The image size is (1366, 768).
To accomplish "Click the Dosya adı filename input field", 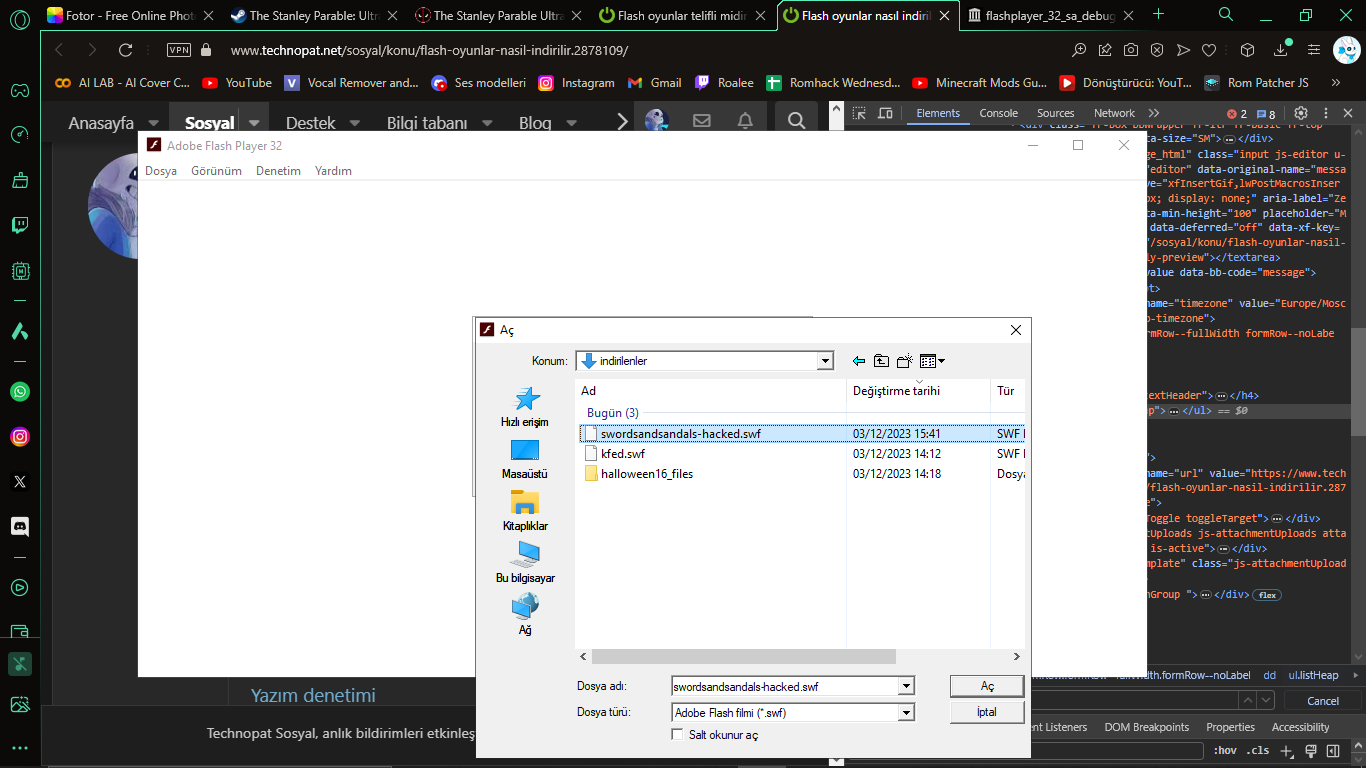I will (x=785, y=686).
